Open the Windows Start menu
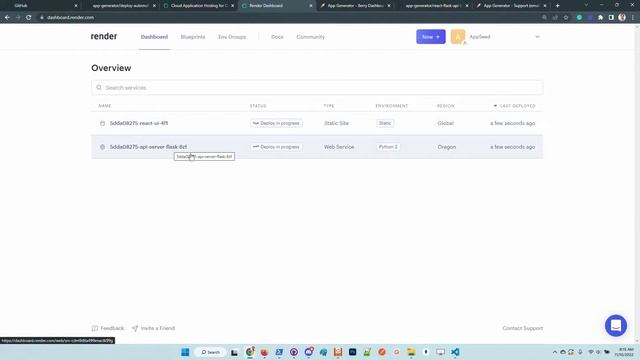This screenshot has height=360, width=640. (185, 352)
